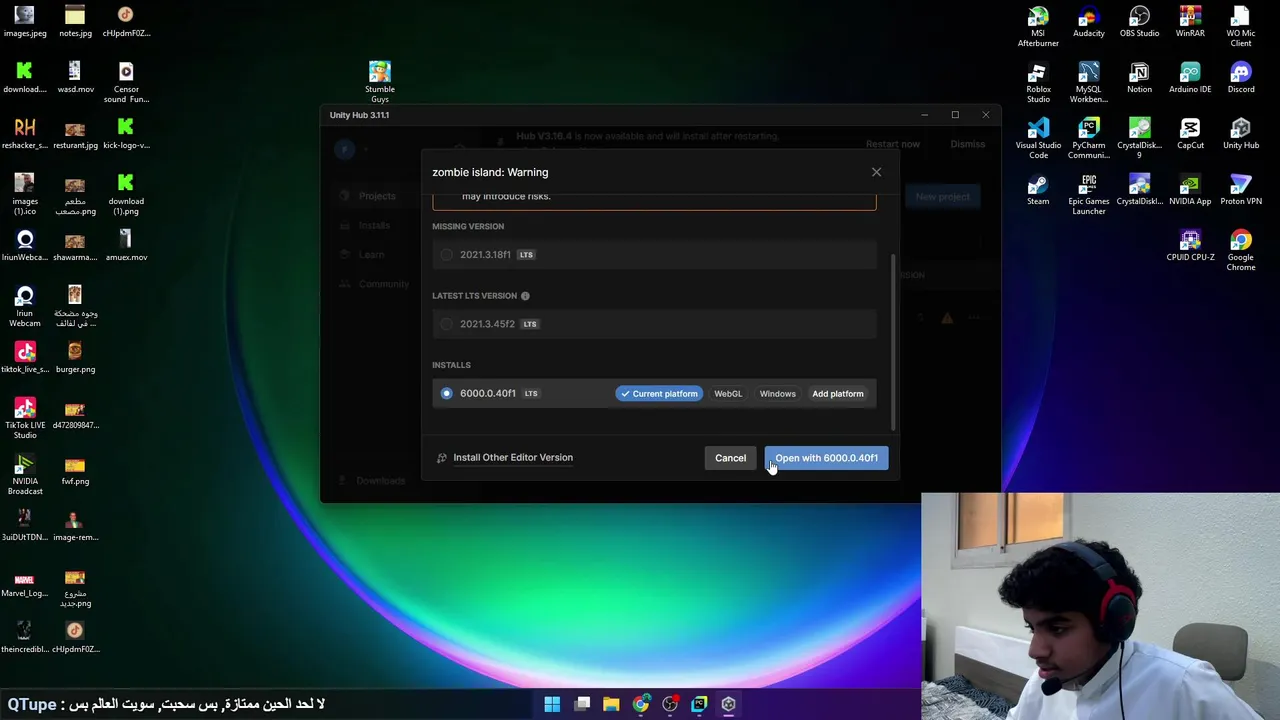Open NVIDIA App desktop shortcut
The width and height of the screenshot is (1280, 720).
coord(1190,190)
